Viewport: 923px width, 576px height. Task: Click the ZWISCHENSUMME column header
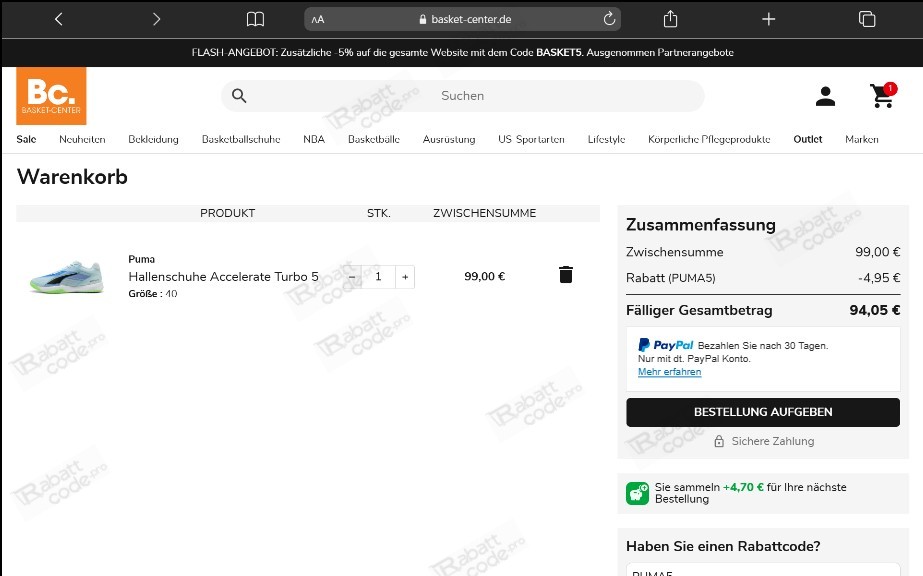click(484, 213)
